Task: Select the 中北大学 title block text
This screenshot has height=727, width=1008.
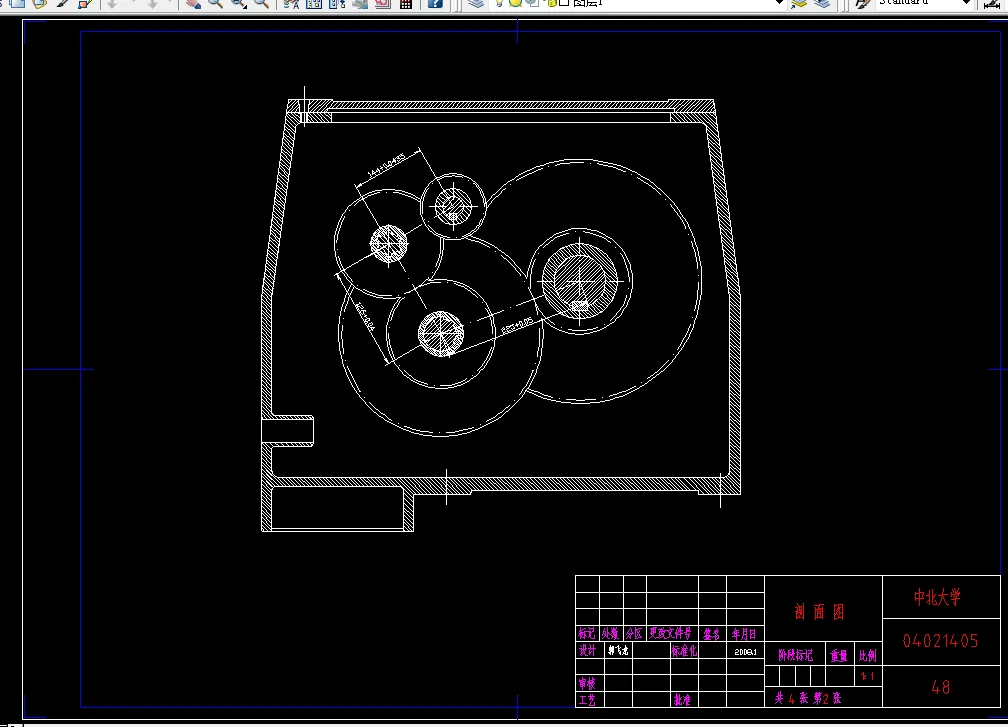Action: (937, 597)
